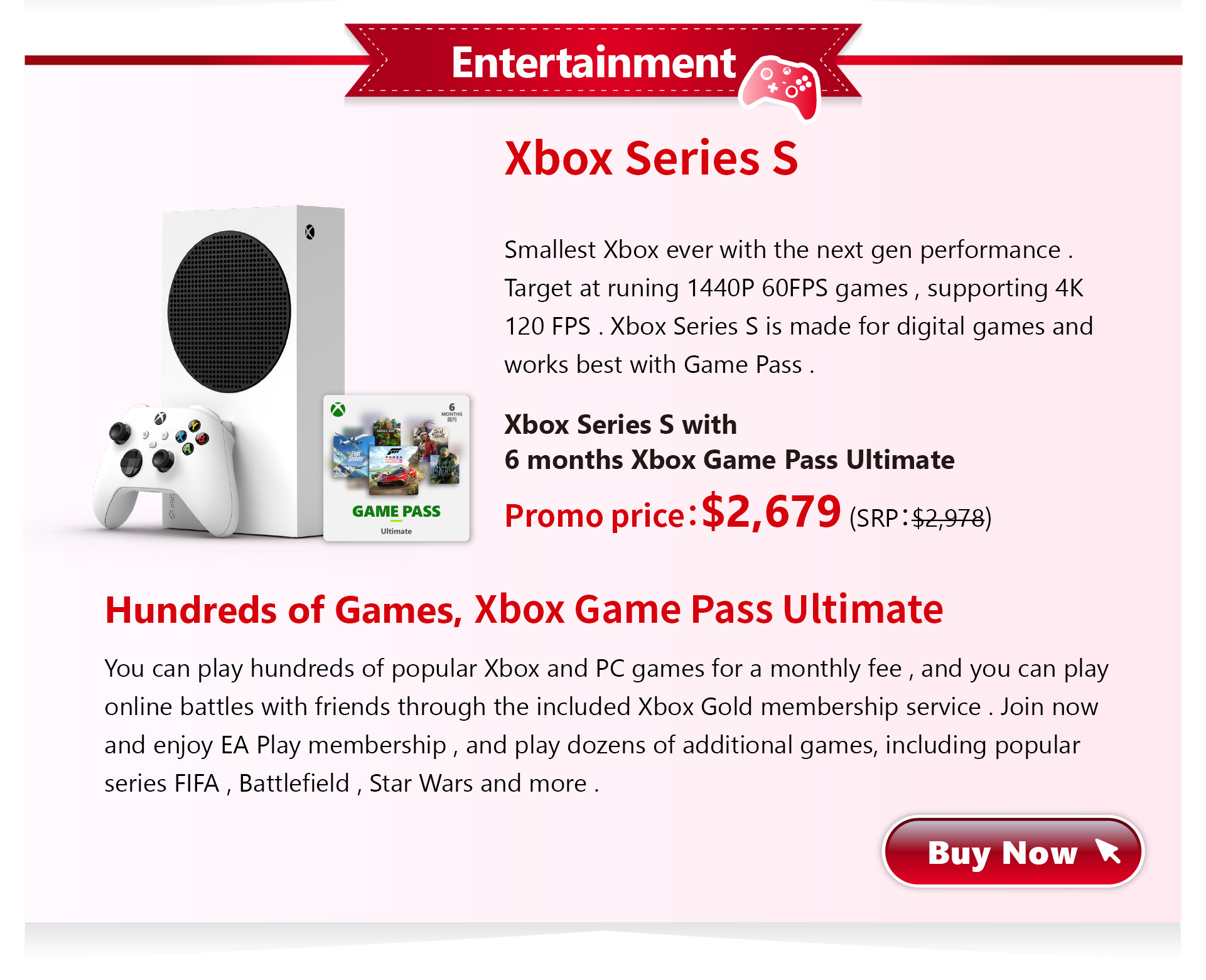Click the game controller icon on banner
The width and height of the screenshot is (1206, 980).
point(780,88)
